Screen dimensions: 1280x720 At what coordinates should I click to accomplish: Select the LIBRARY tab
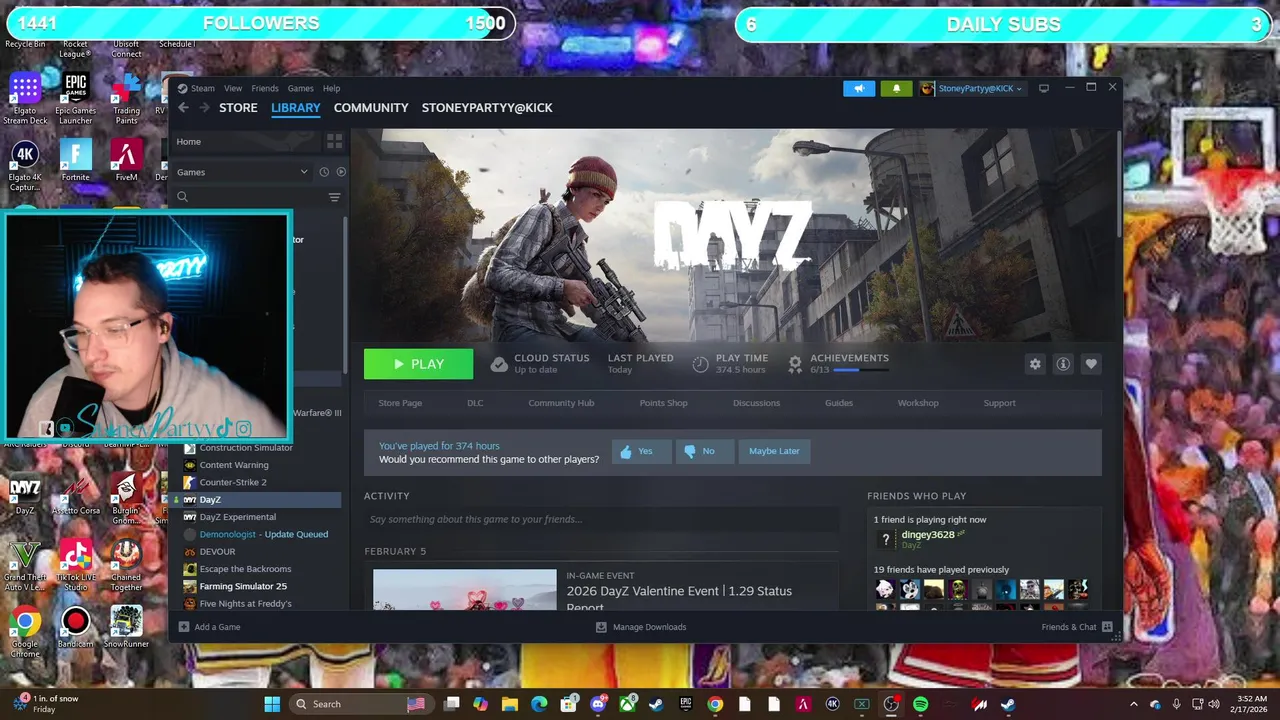(296, 108)
